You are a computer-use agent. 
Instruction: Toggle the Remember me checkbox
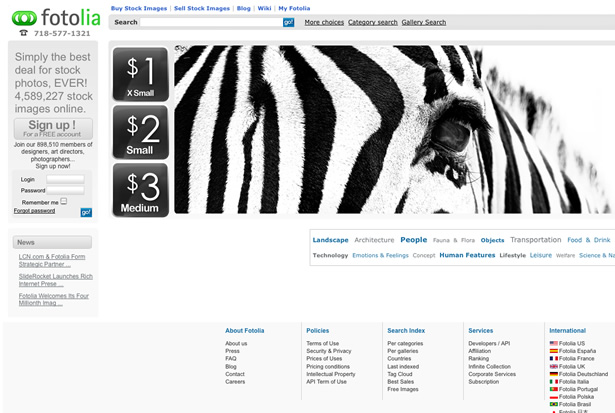click(x=64, y=201)
